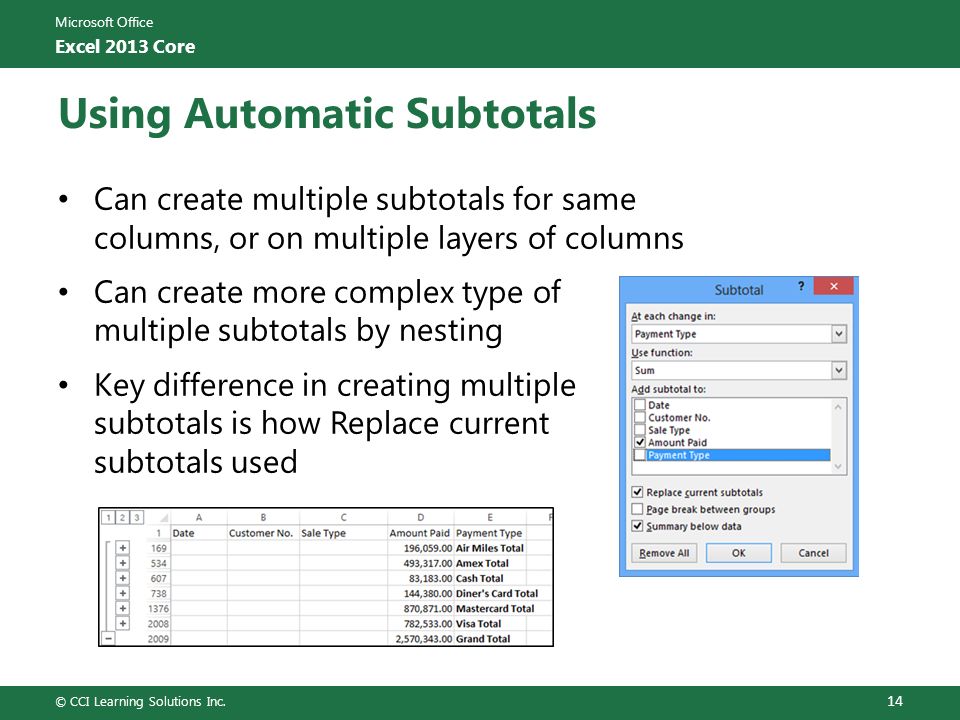Click cell with 493,317.00

click(x=421, y=563)
